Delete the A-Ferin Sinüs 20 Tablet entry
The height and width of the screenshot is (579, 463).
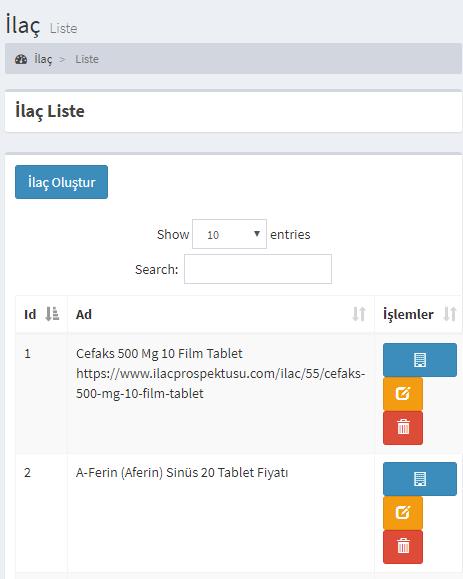click(x=403, y=547)
